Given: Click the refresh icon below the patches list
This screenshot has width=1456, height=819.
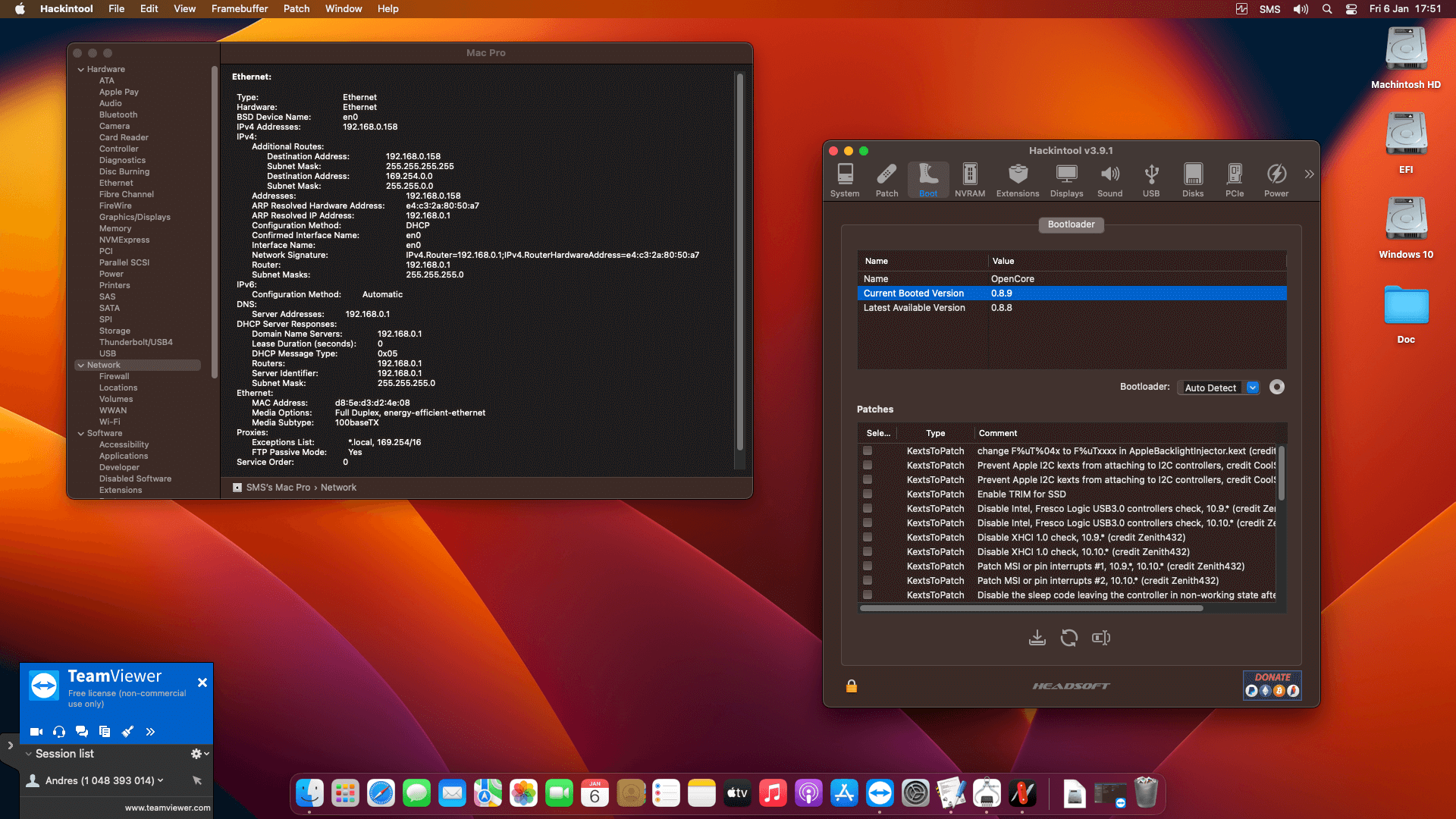Looking at the screenshot, I should point(1068,638).
